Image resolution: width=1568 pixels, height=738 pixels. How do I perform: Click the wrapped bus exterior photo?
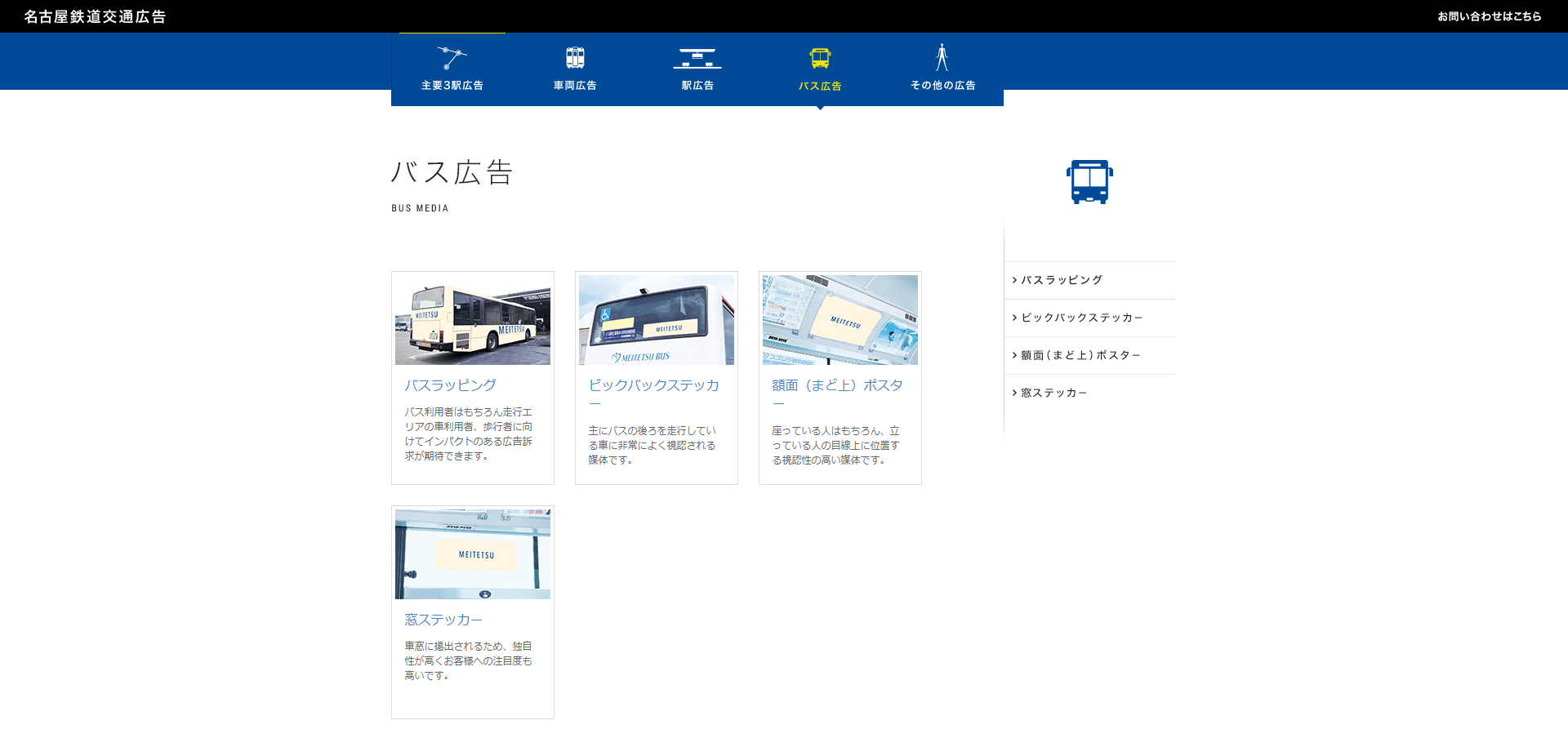(472, 320)
